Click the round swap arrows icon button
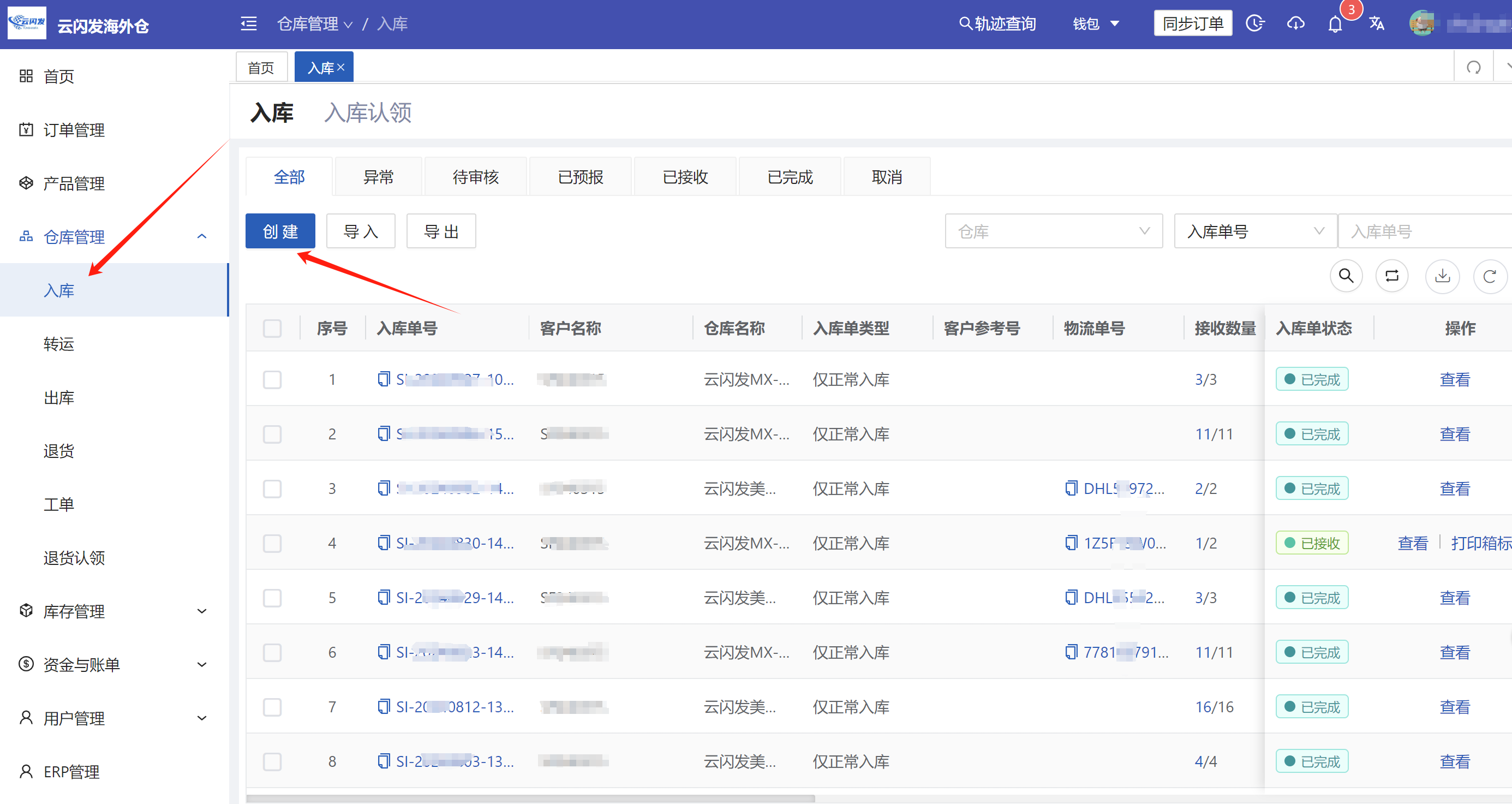 point(1391,276)
